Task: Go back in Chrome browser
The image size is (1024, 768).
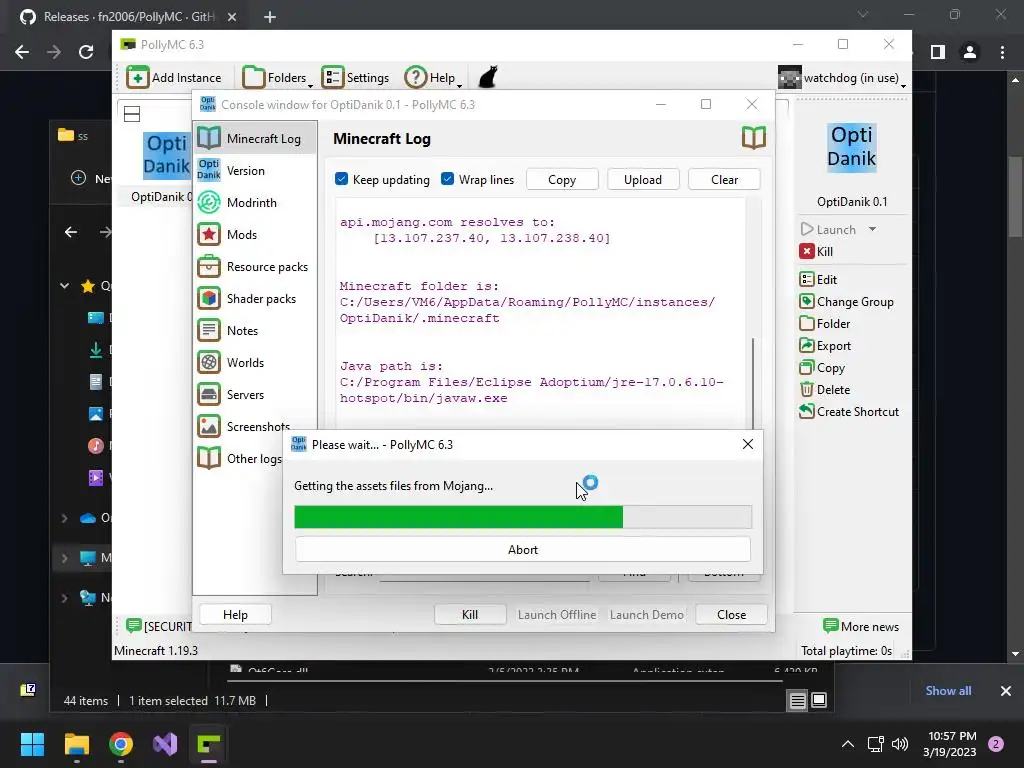Action: [22, 52]
